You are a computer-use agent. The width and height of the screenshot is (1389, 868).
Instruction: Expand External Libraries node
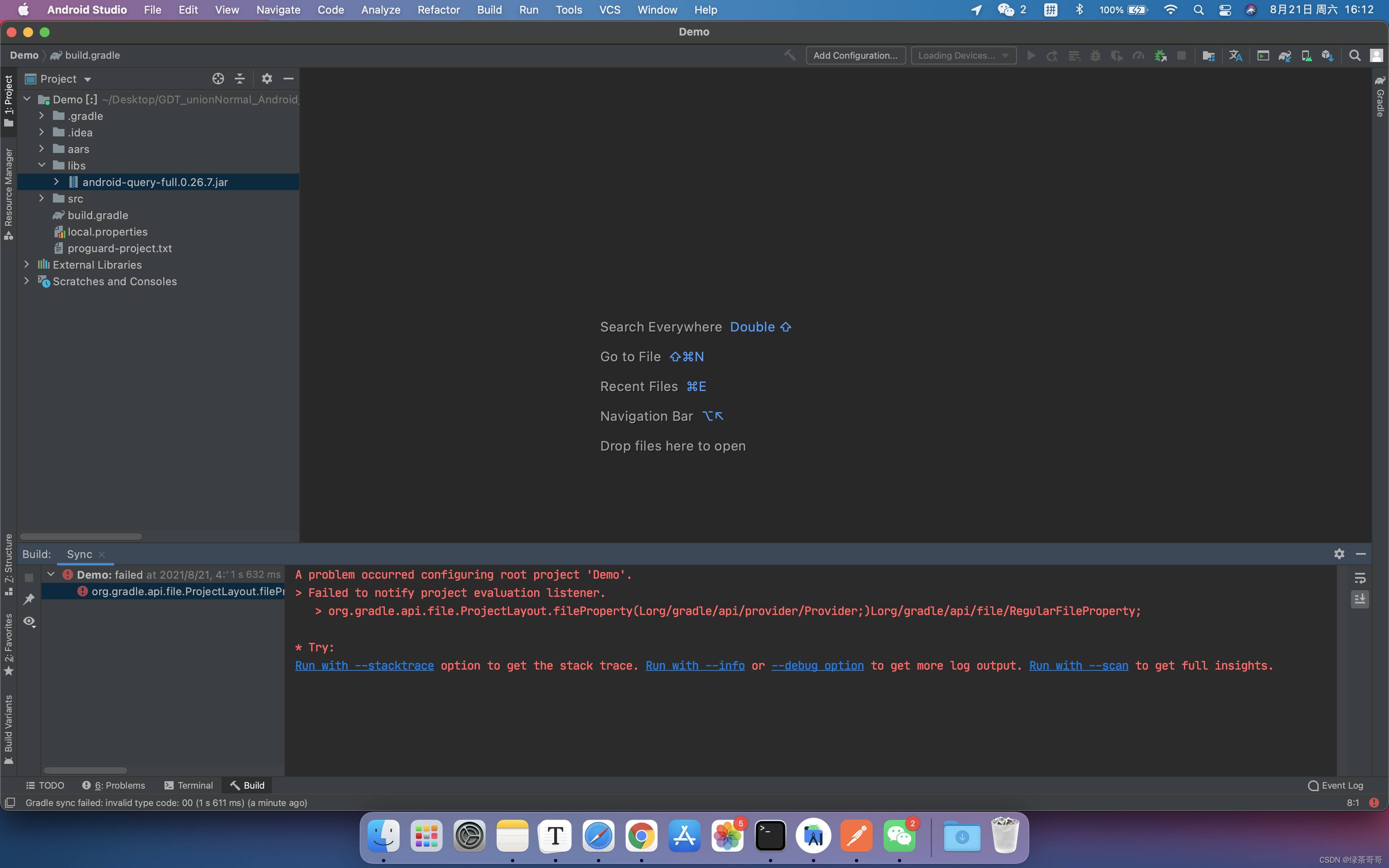pos(26,265)
